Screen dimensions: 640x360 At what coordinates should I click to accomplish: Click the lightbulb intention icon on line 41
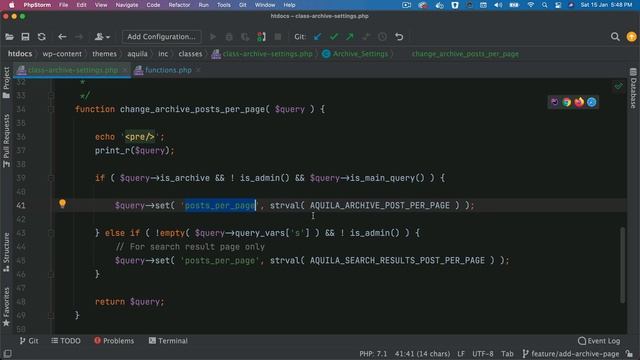[x=62, y=204]
